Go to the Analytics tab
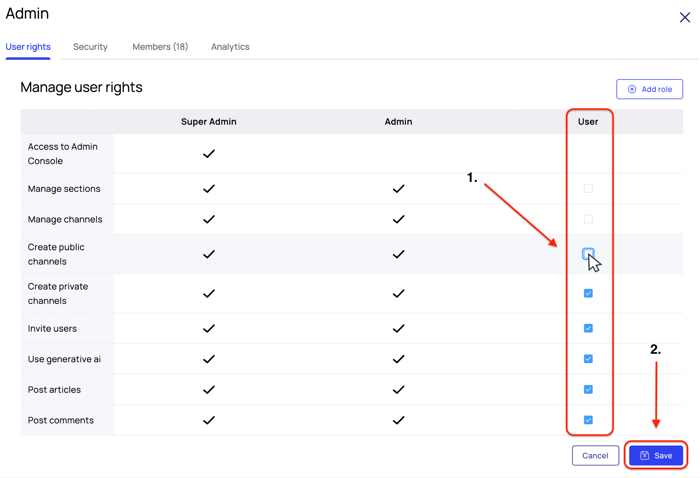Screen dimensions: 700x478 point(230,47)
